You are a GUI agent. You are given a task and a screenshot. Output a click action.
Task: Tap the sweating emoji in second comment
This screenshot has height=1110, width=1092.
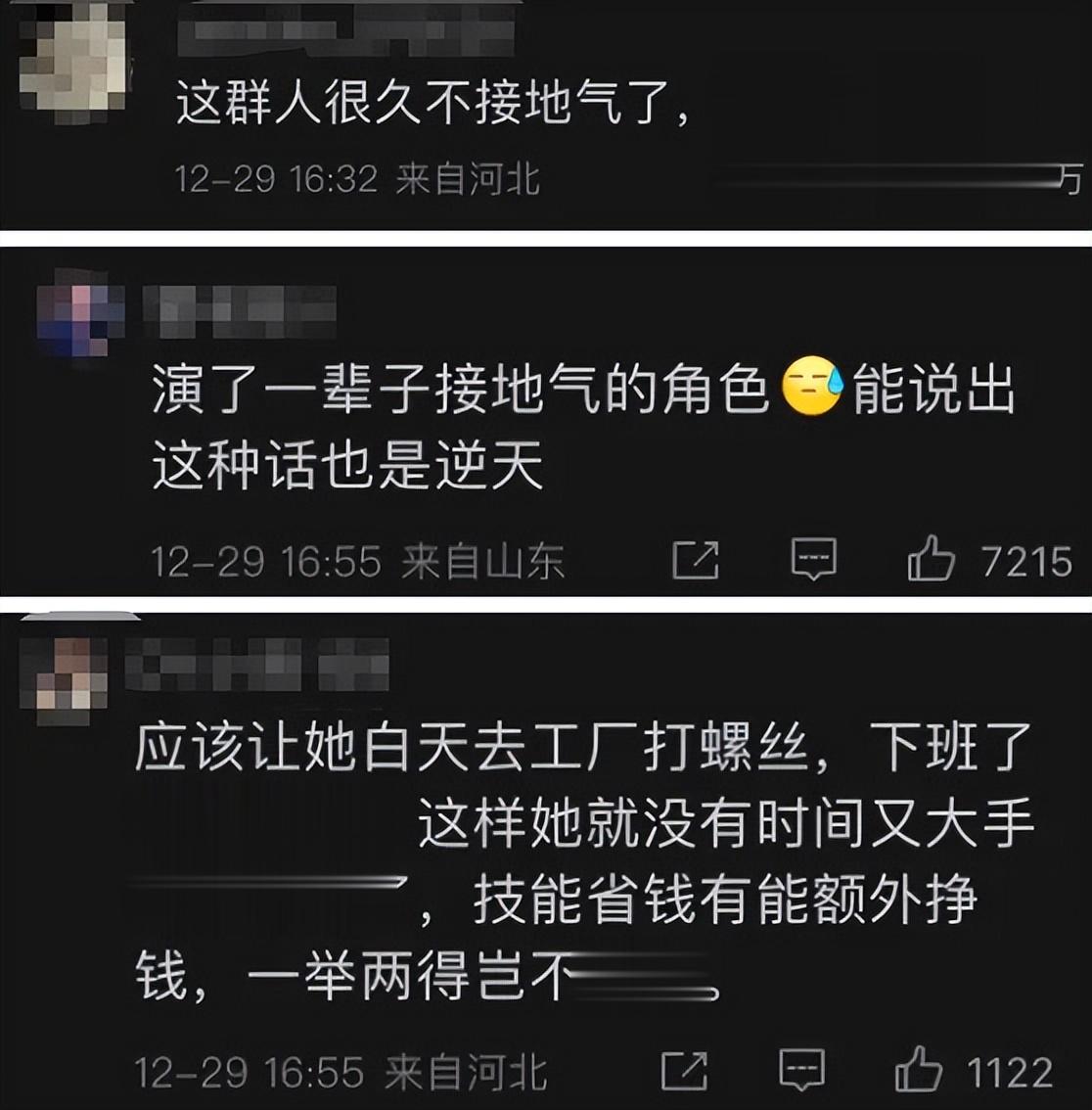(812, 385)
